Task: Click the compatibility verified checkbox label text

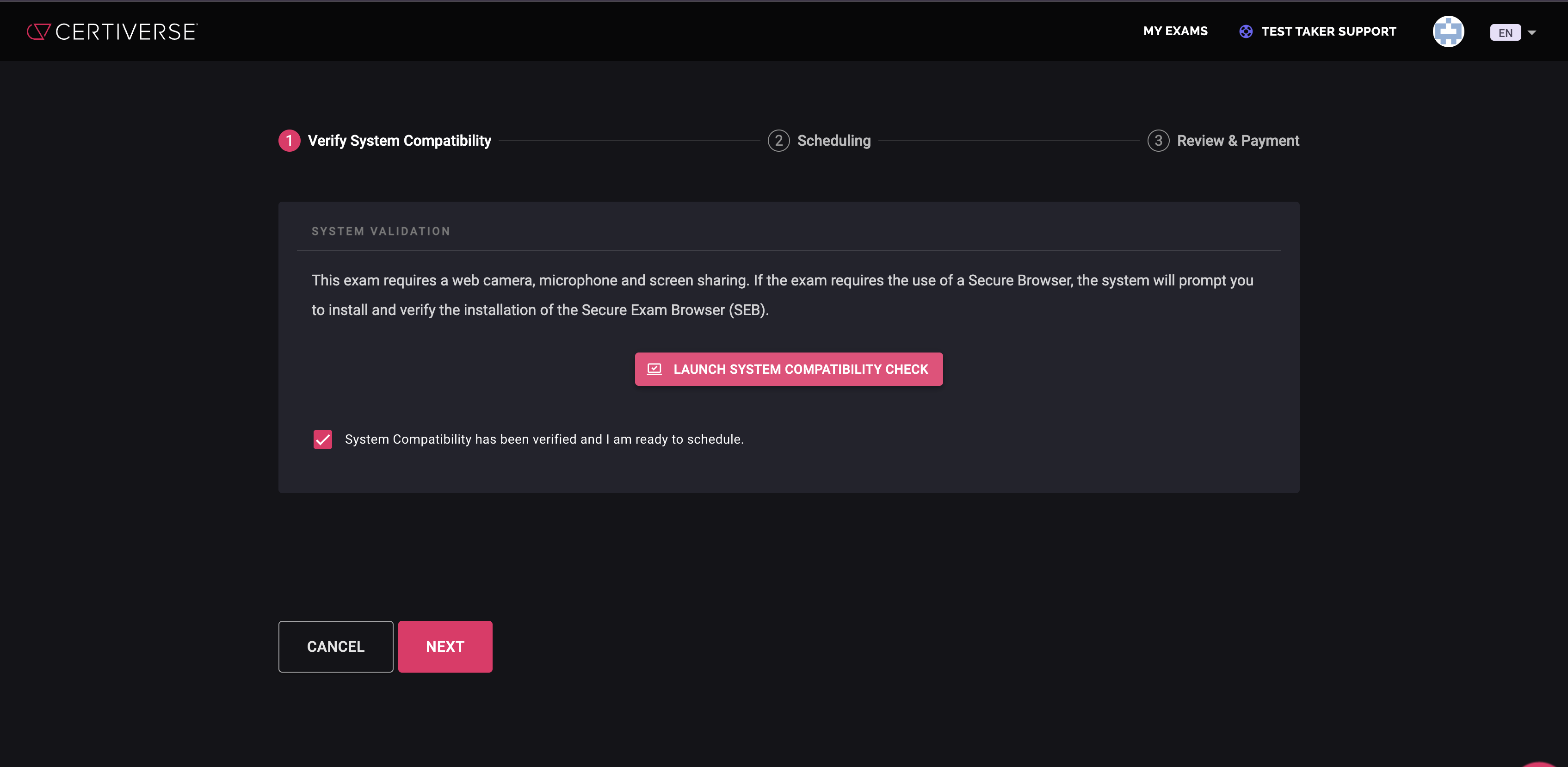Action: point(543,439)
